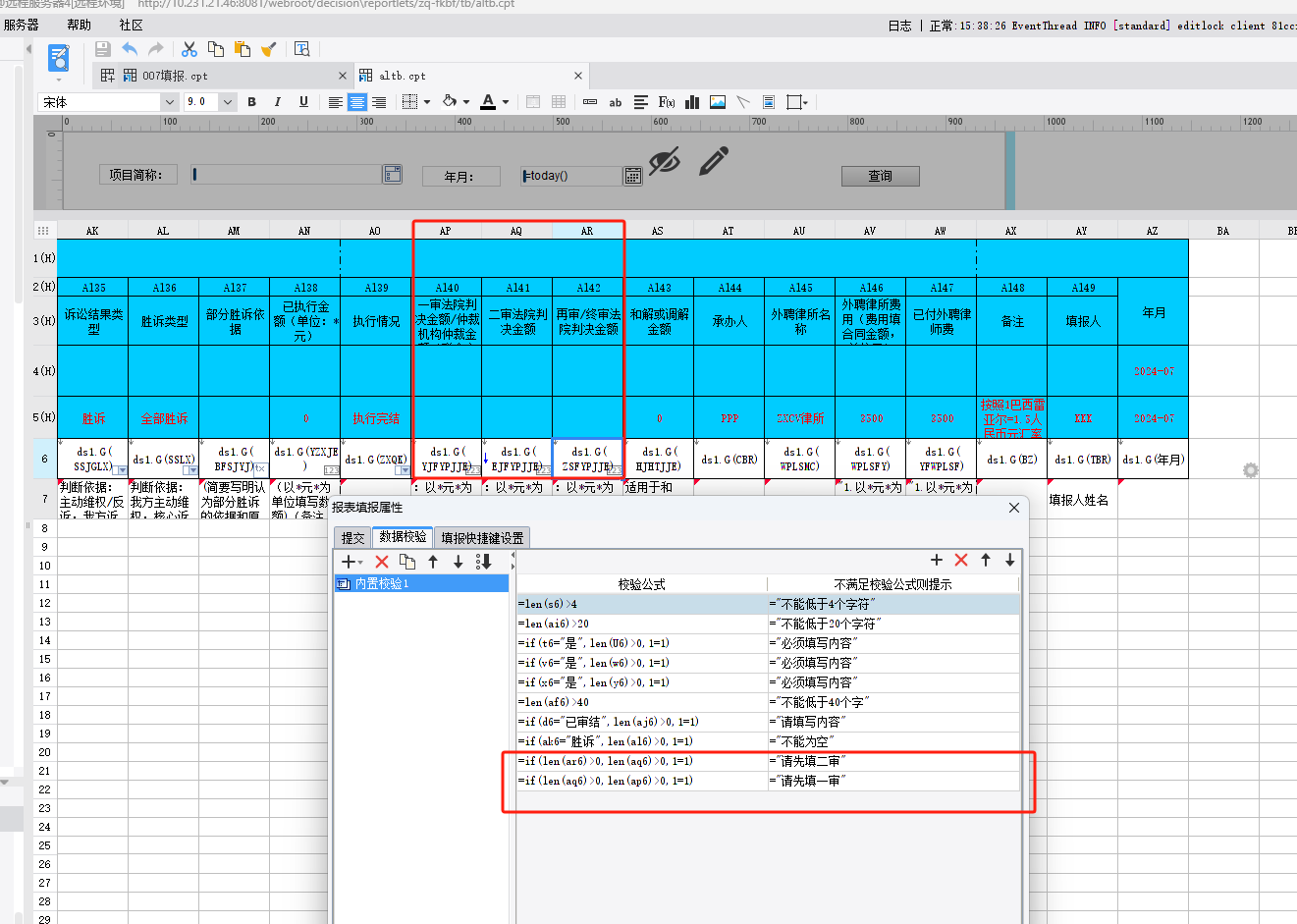
Task: Open the preview/search template icon
Action: (x=302, y=49)
